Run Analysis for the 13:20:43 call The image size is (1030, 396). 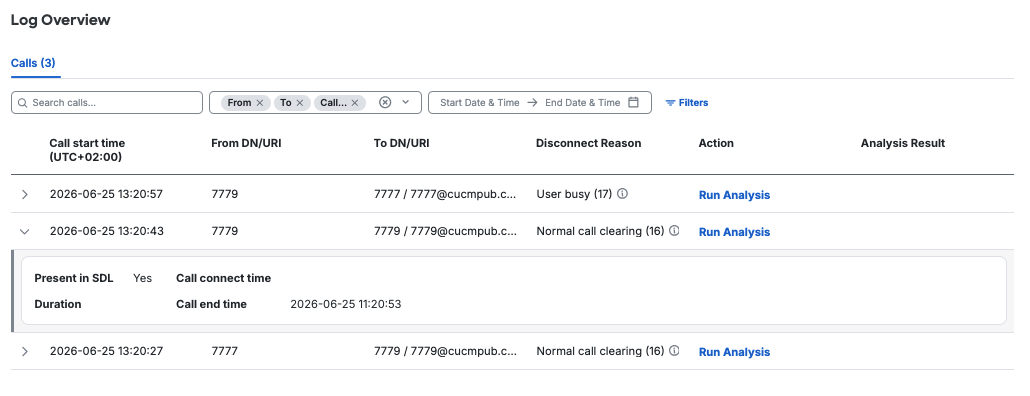[x=734, y=232]
